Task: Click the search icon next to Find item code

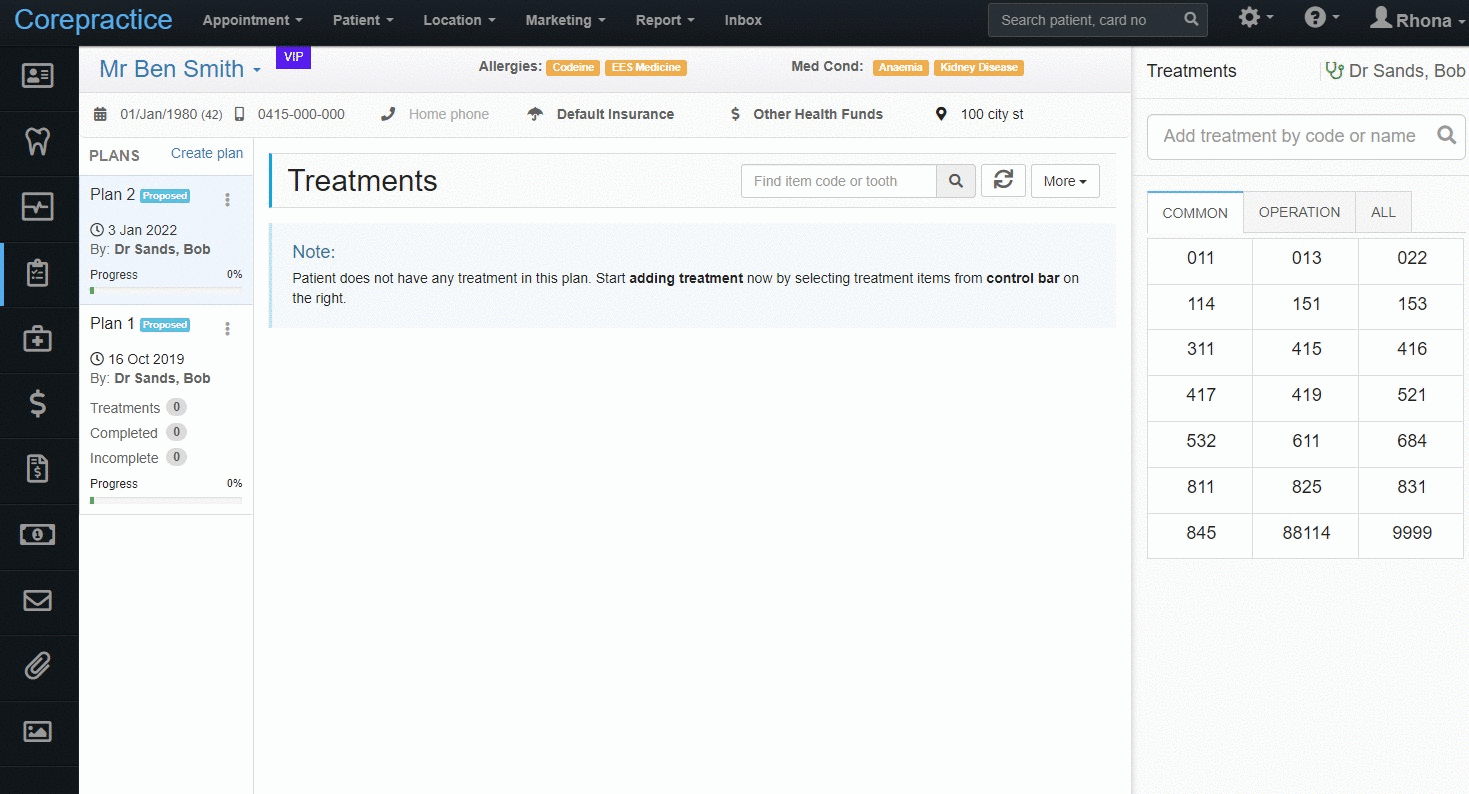Action: pos(956,181)
